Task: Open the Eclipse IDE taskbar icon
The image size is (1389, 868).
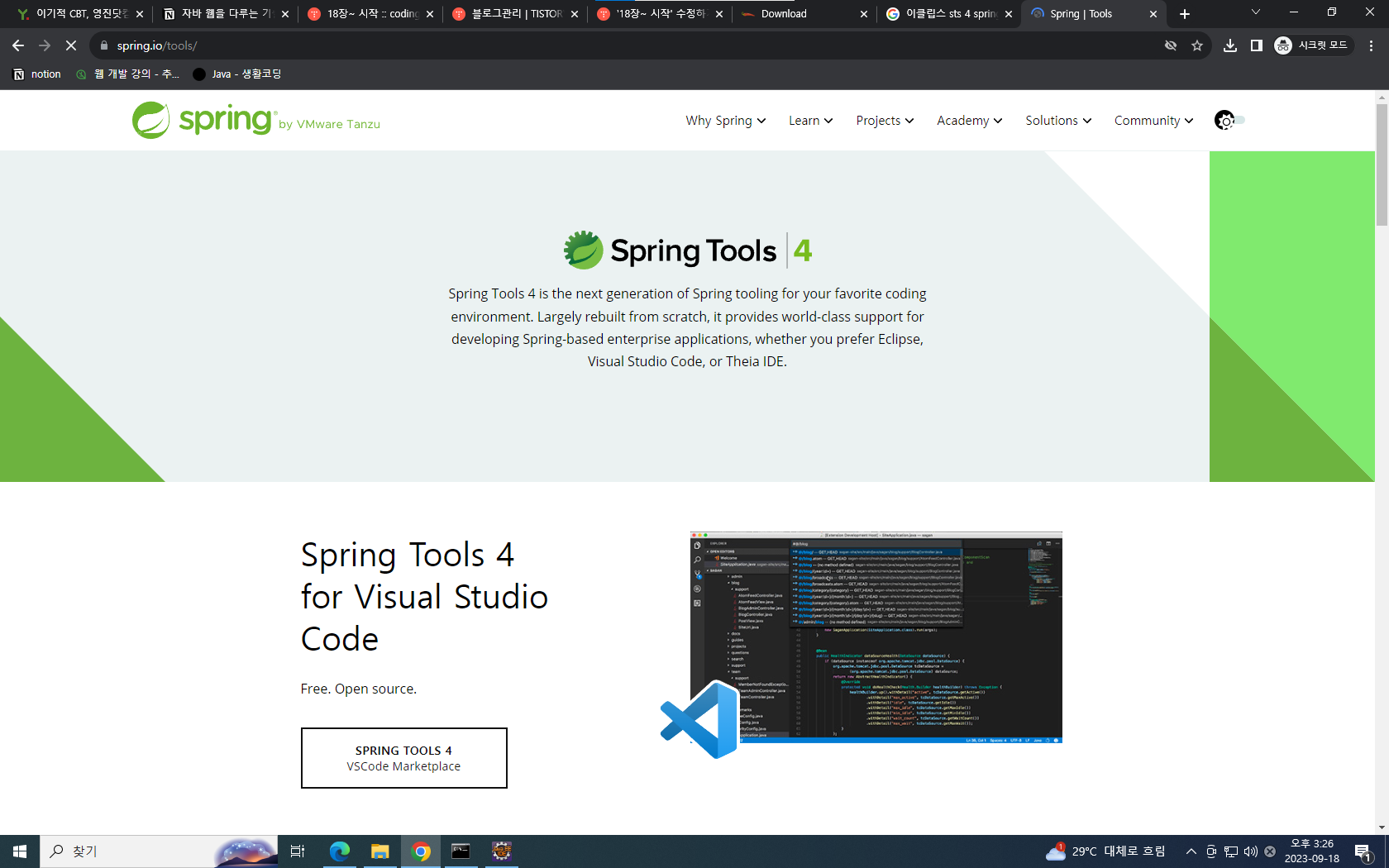Action: [x=501, y=851]
